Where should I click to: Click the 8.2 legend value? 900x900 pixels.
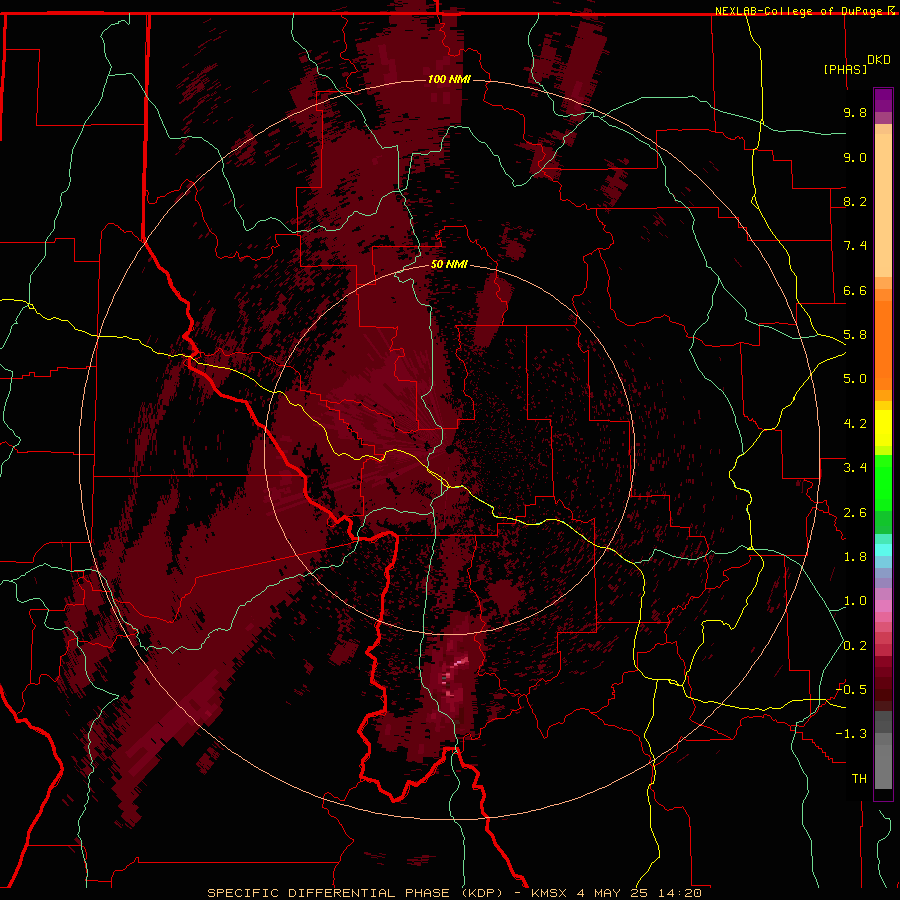click(855, 201)
